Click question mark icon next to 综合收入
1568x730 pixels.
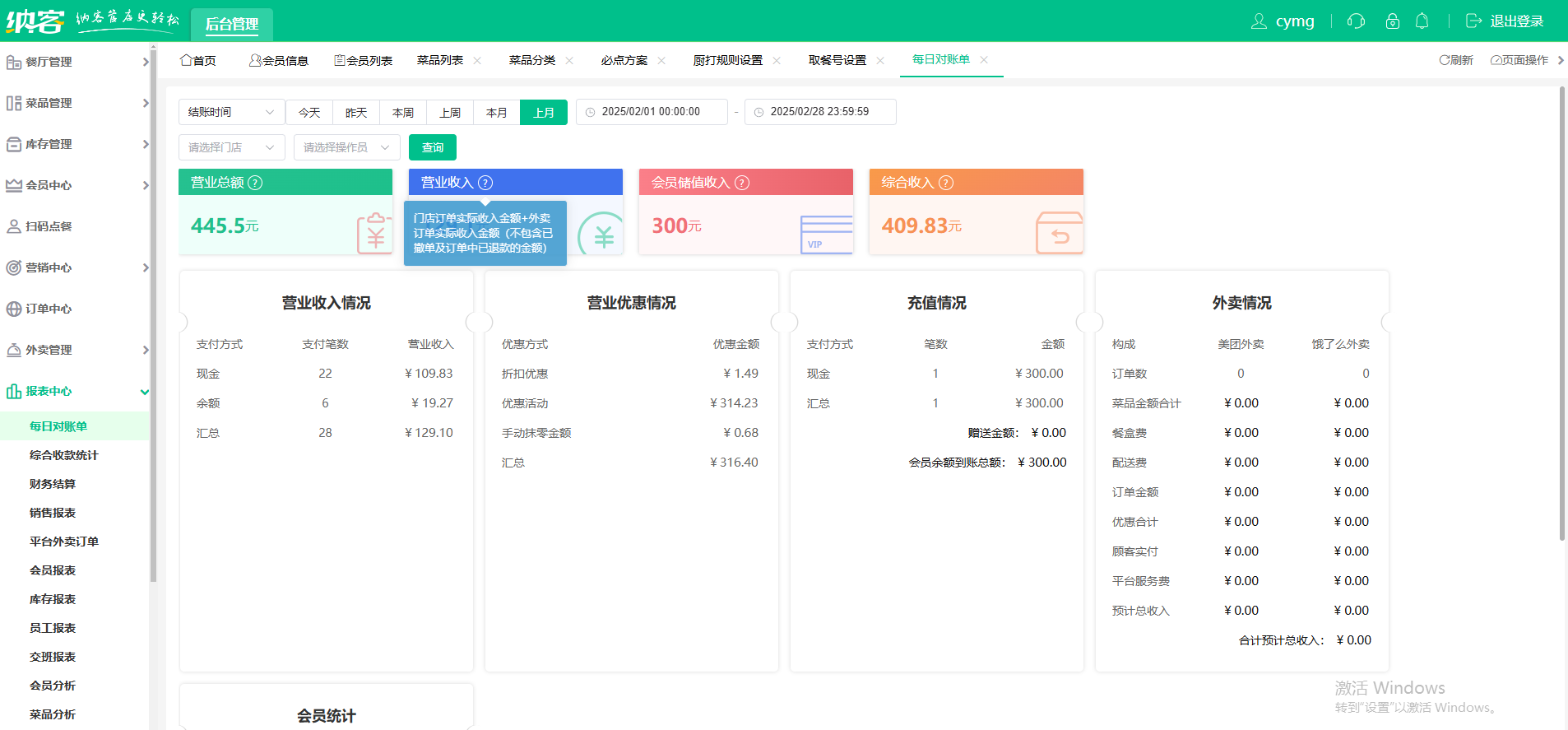(x=946, y=183)
